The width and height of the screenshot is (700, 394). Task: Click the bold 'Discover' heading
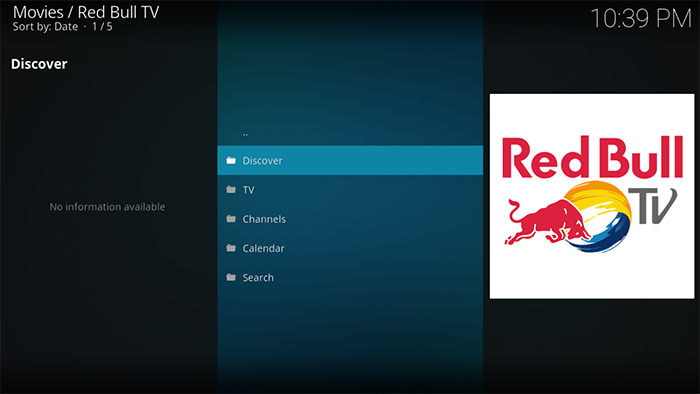click(x=39, y=64)
